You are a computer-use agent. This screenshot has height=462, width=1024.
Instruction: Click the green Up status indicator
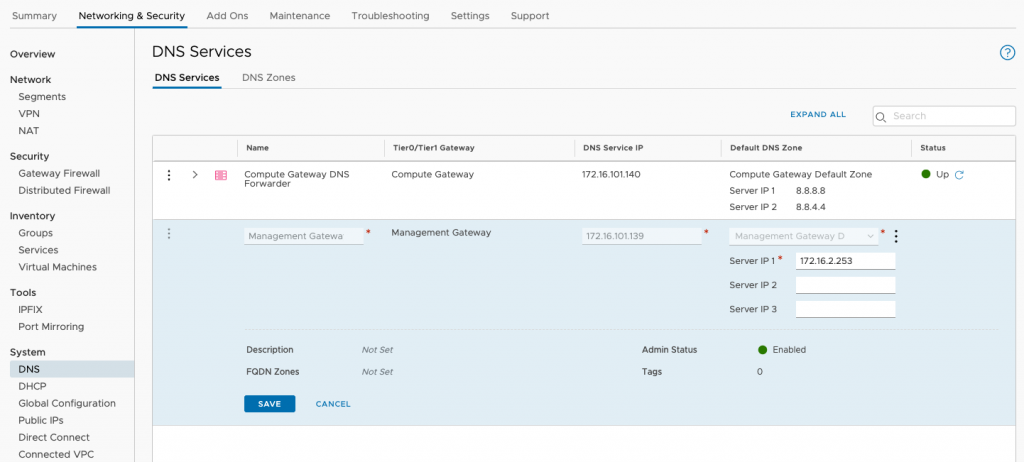(925, 174)
